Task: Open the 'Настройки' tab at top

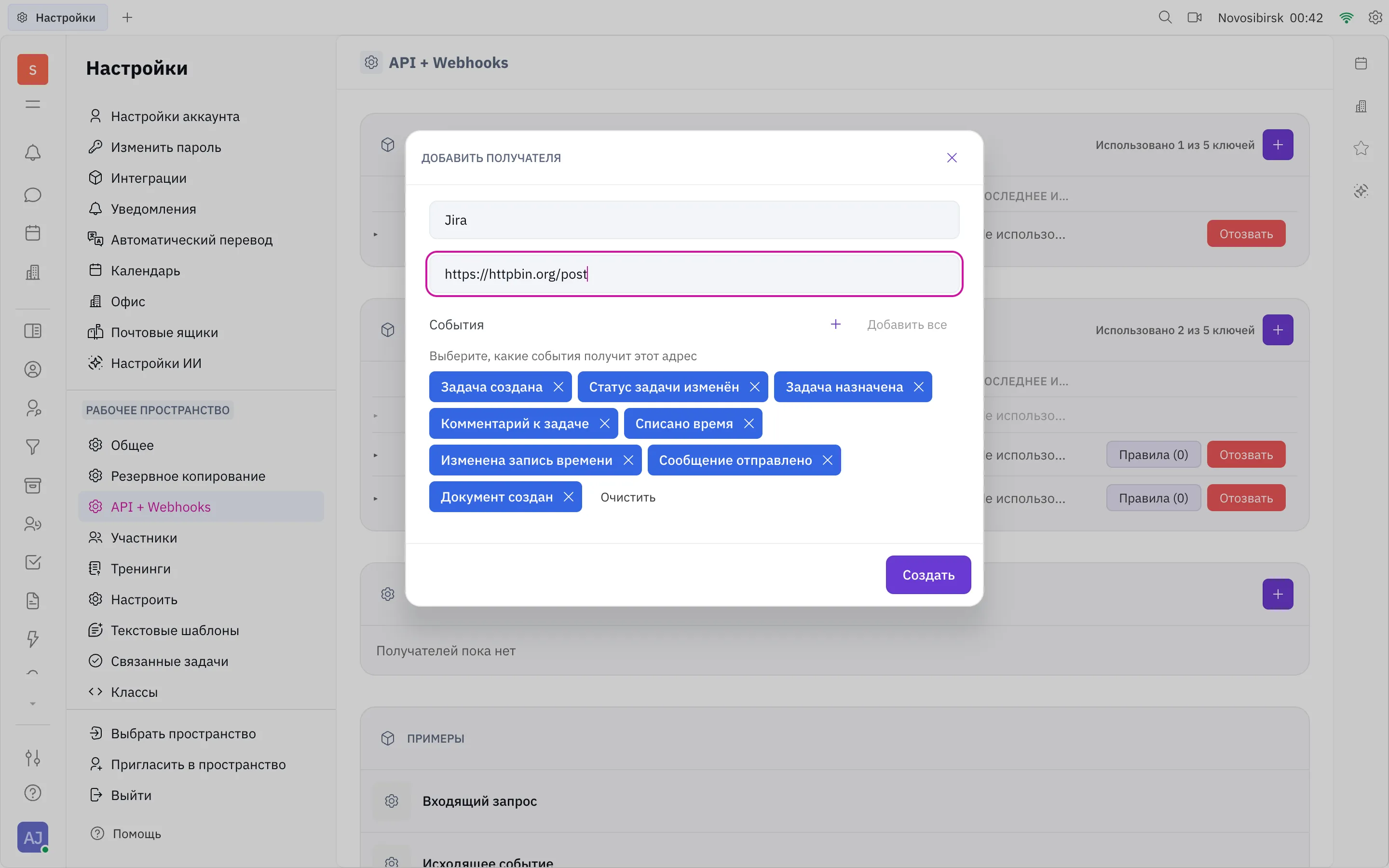Action: coord(57,17)
